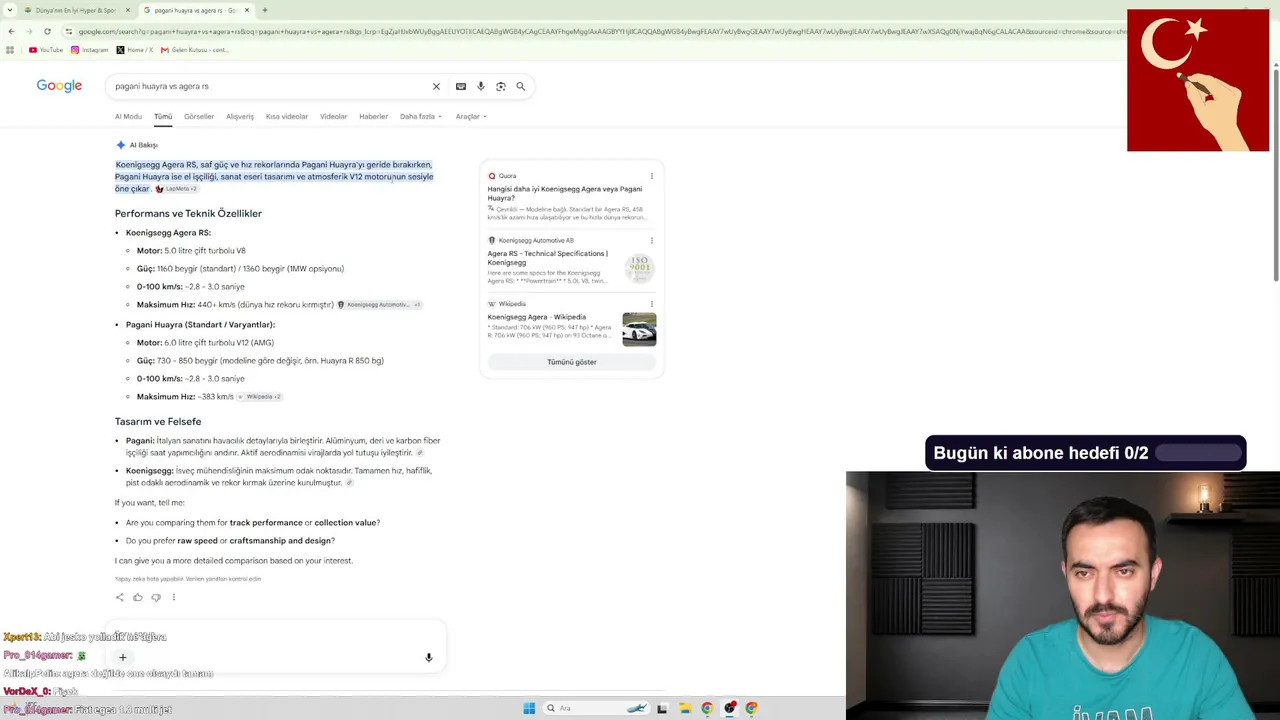The width and height of the screenshot is (1280, 720).
Task: Open Google Lens image search
Action: coord(501,86)
